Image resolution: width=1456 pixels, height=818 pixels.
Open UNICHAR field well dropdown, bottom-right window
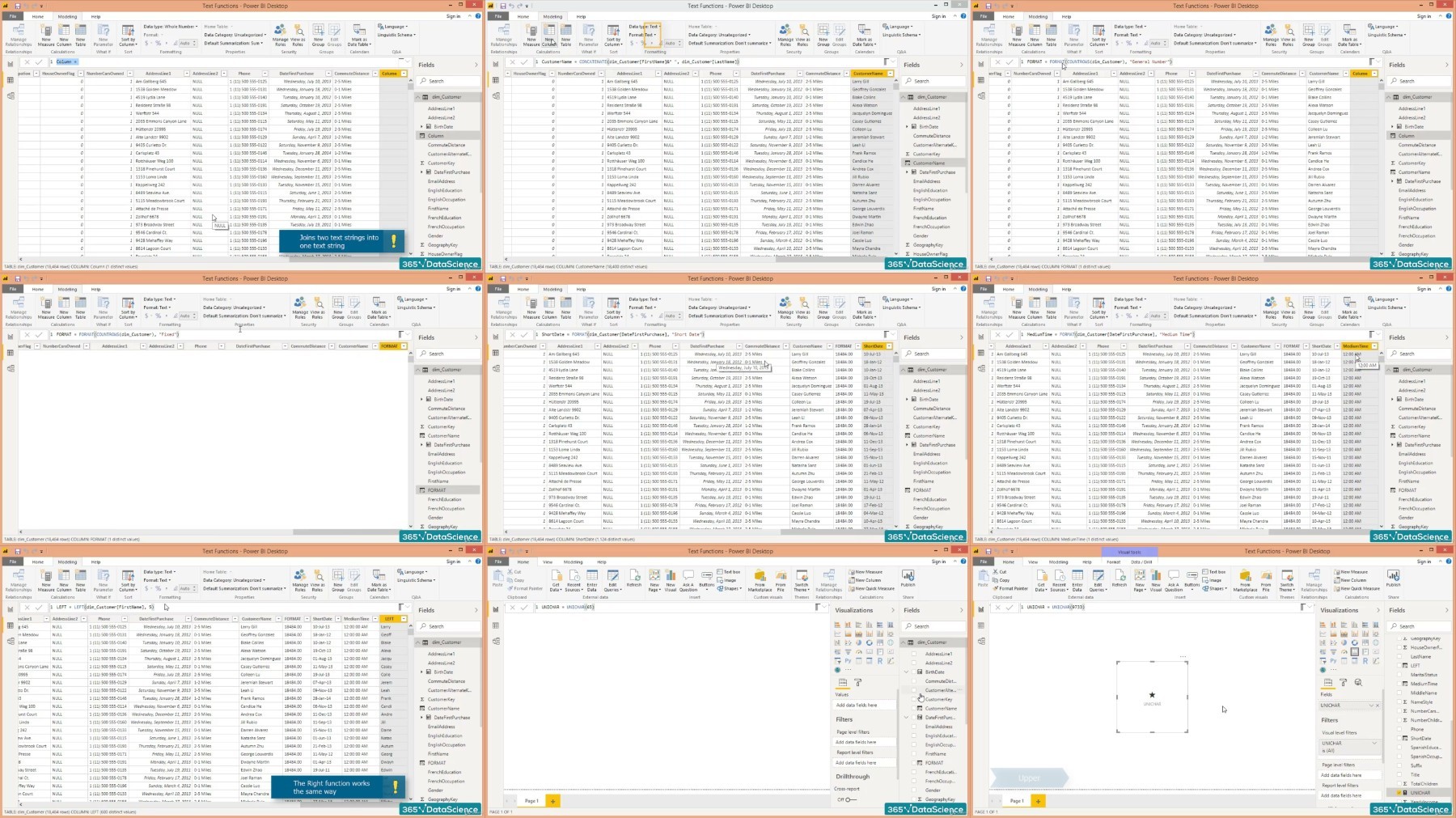(x=1371, y=706)
